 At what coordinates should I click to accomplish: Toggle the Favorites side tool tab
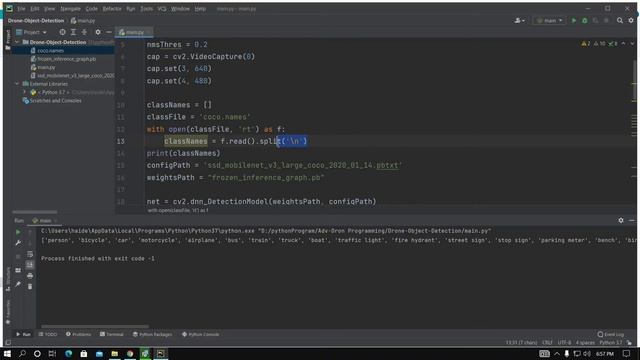pyautogui.click(x=8, y=311)
